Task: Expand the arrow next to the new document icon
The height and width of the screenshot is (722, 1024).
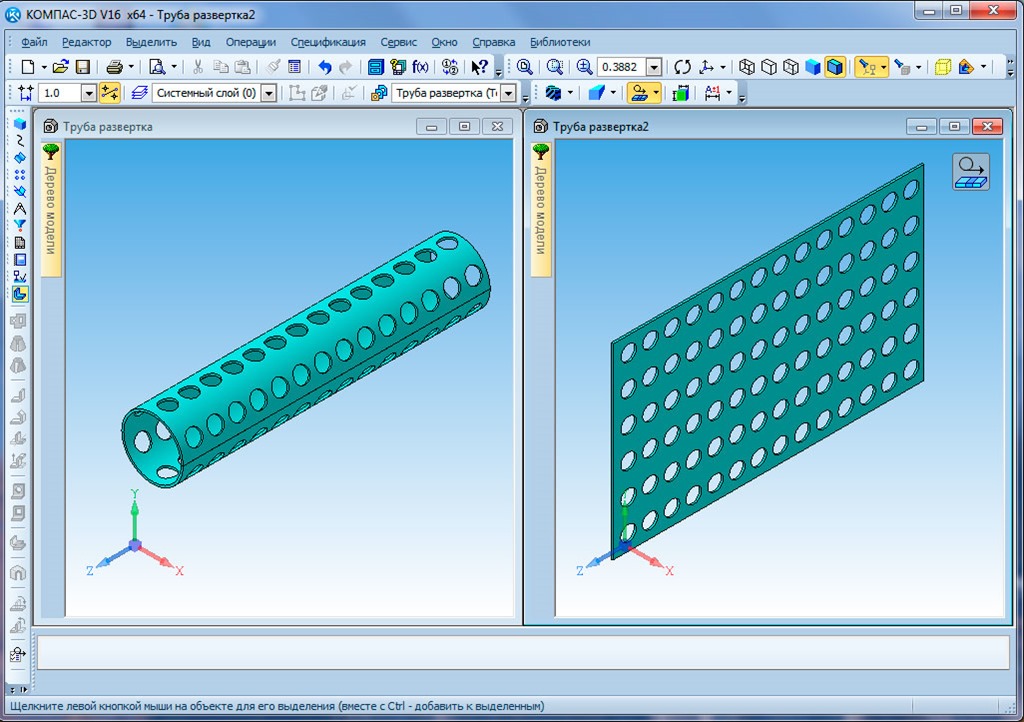Action: tap(44, 67)
